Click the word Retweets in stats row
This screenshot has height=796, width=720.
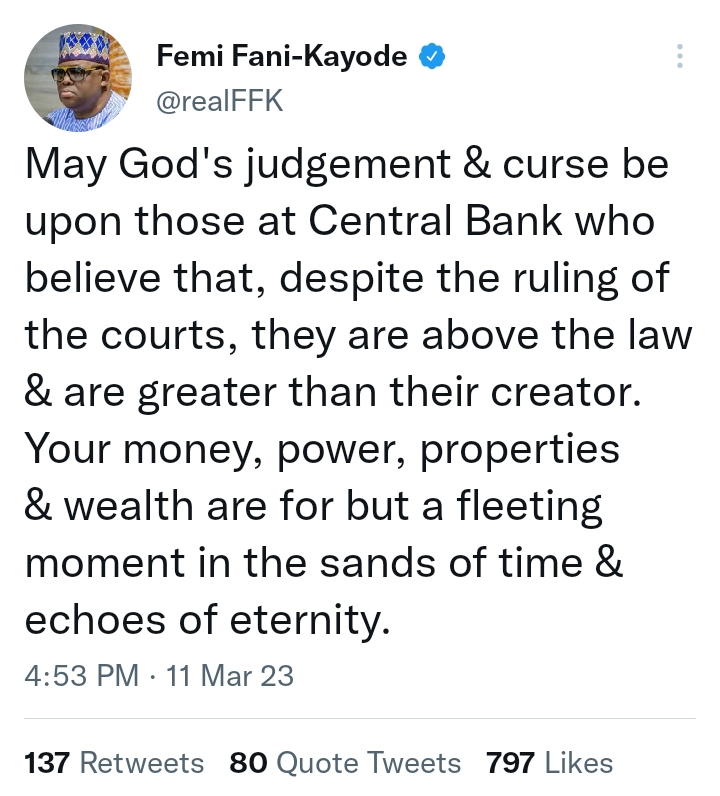point(142,762)
